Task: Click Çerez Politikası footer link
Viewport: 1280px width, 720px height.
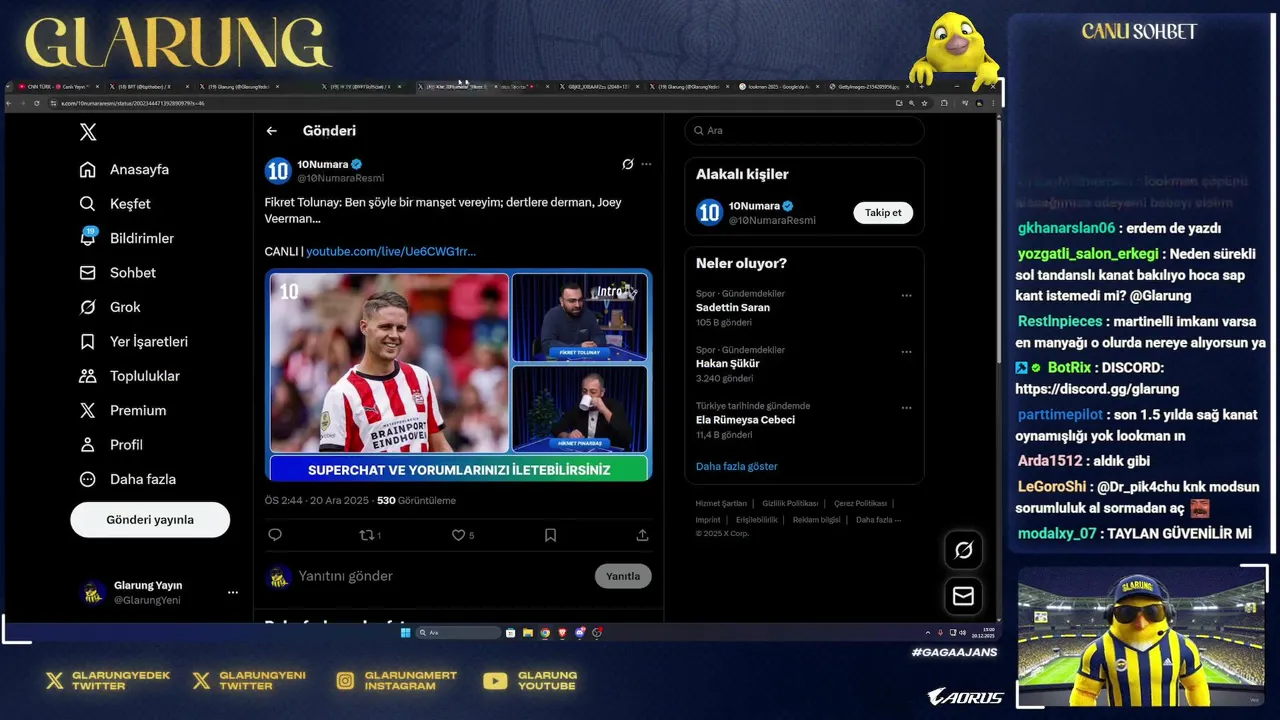Action: tap(860, 504)
